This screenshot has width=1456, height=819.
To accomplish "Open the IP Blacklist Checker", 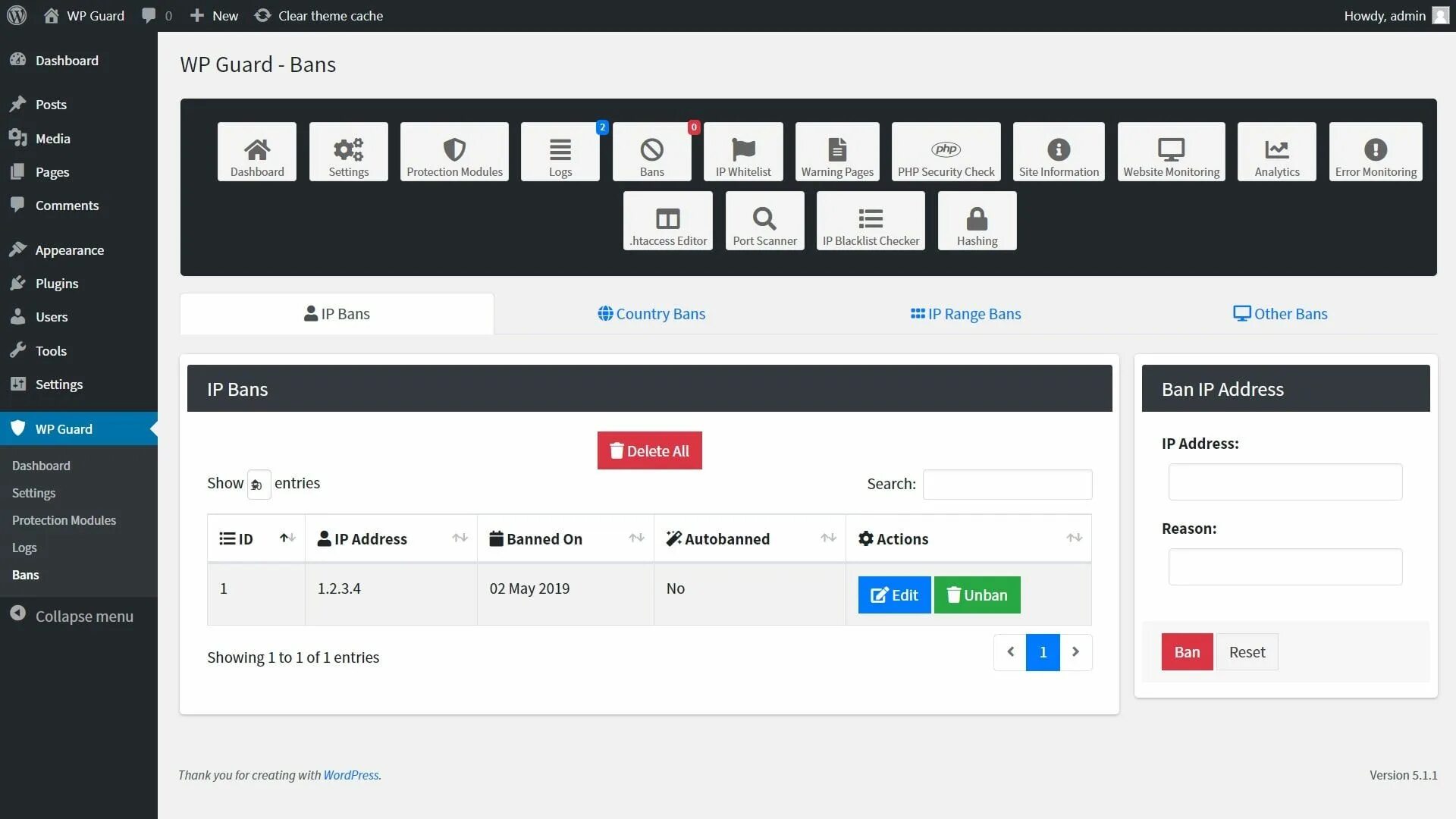I will pyautogui.click(x=870, y=221).
